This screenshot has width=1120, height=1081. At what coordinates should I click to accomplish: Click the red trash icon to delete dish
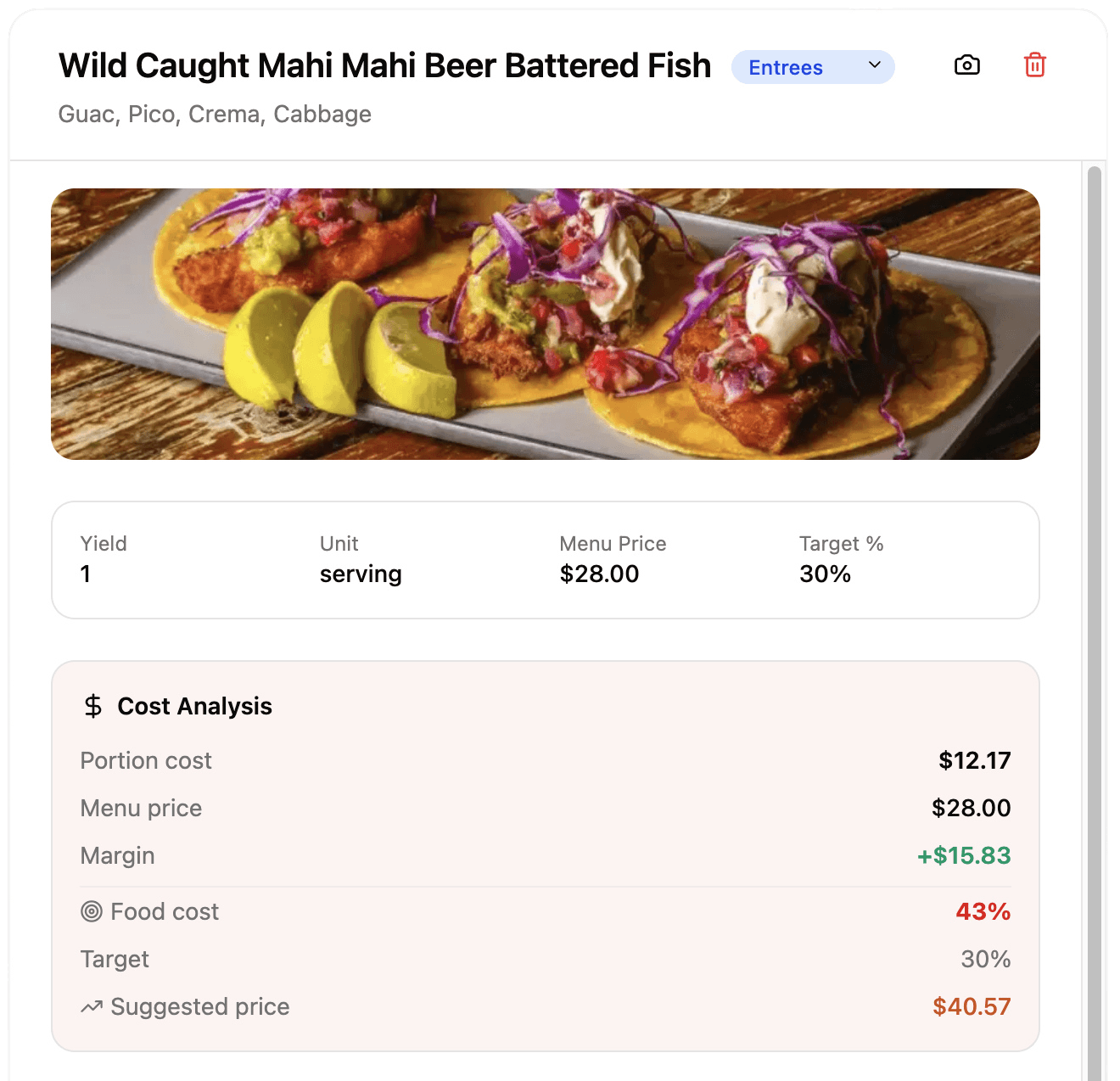click(x=1034, y=64)
